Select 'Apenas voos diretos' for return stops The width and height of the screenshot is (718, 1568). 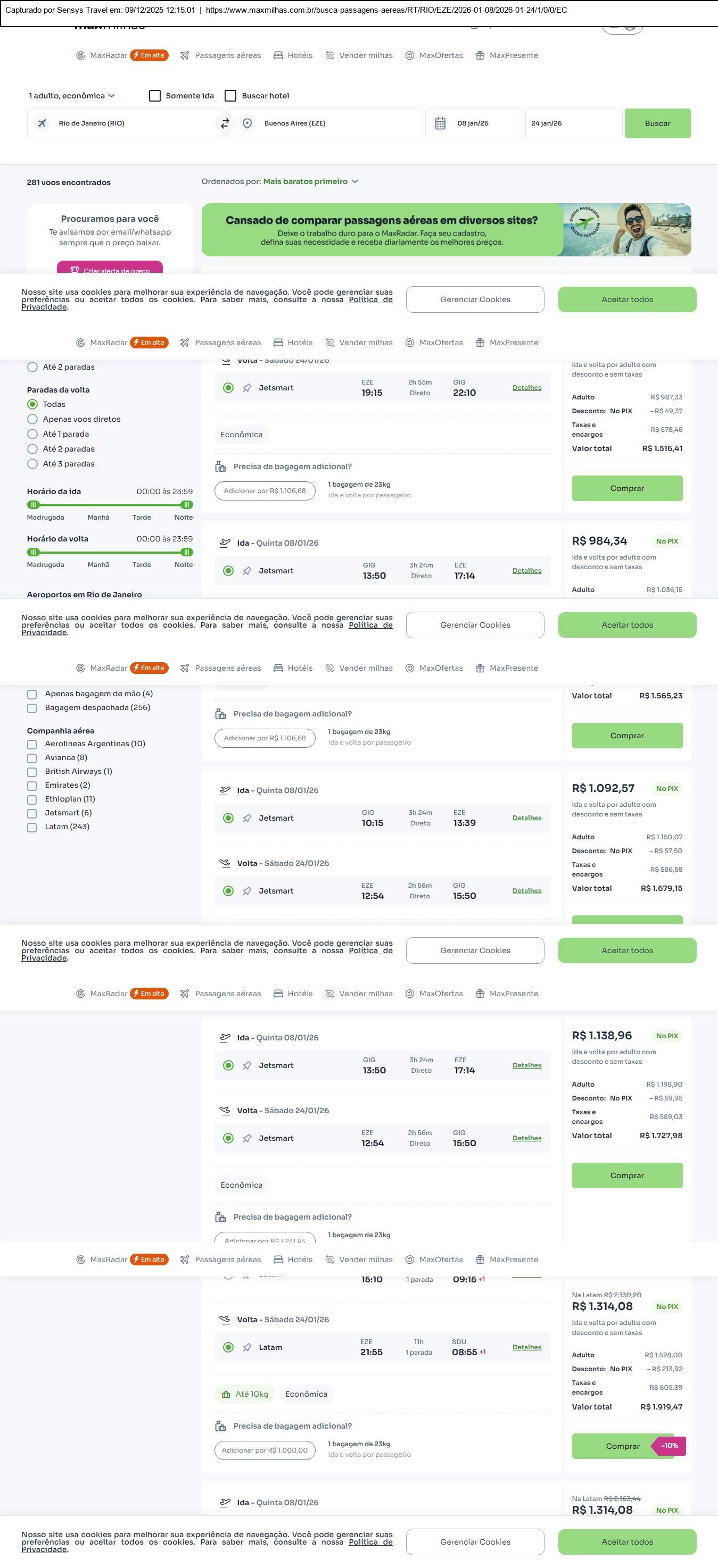click(33, 419)
